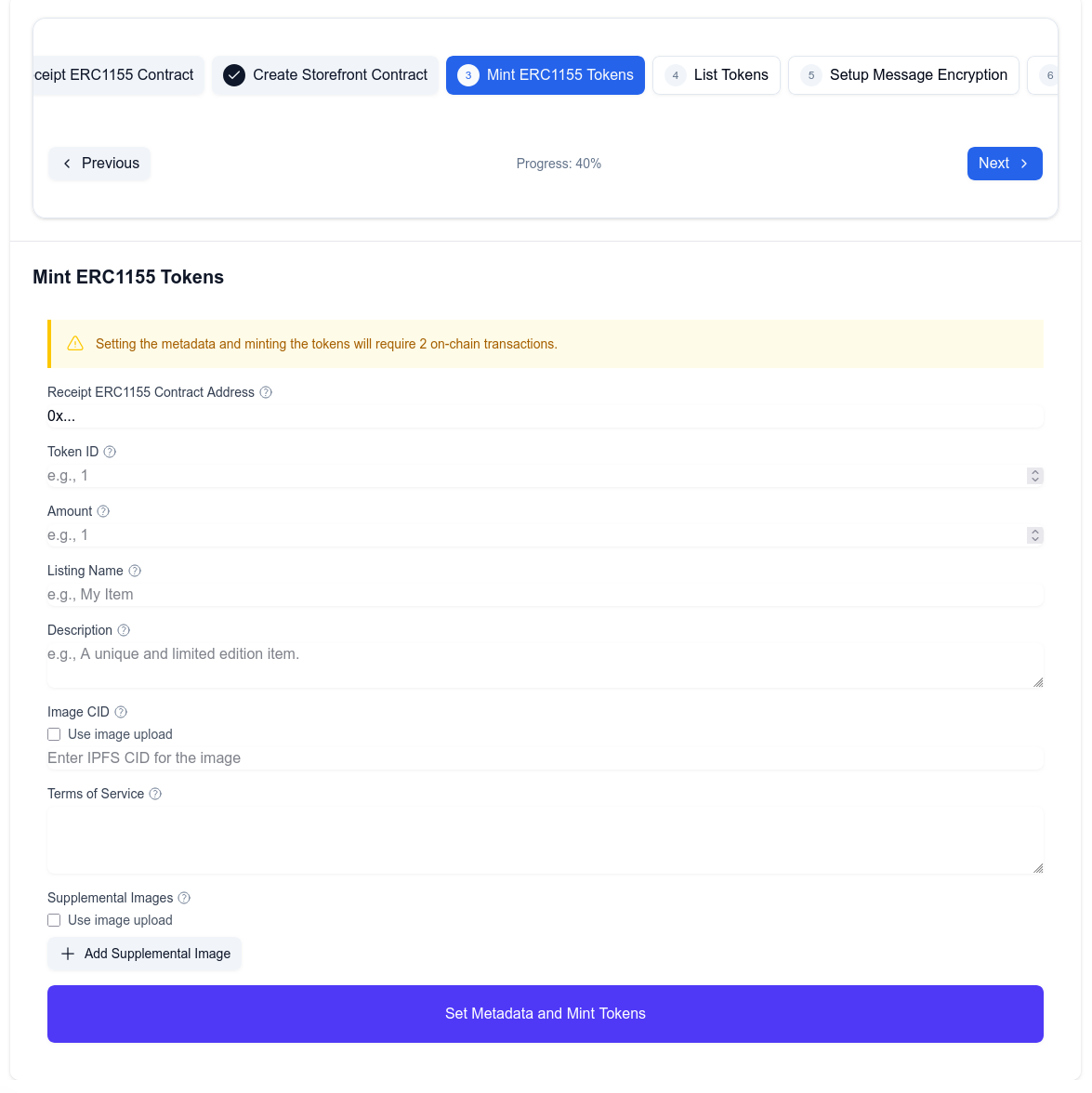The image size is (1092, 1093).
Task: Open the Description help icon
Action: coord(122,630)
